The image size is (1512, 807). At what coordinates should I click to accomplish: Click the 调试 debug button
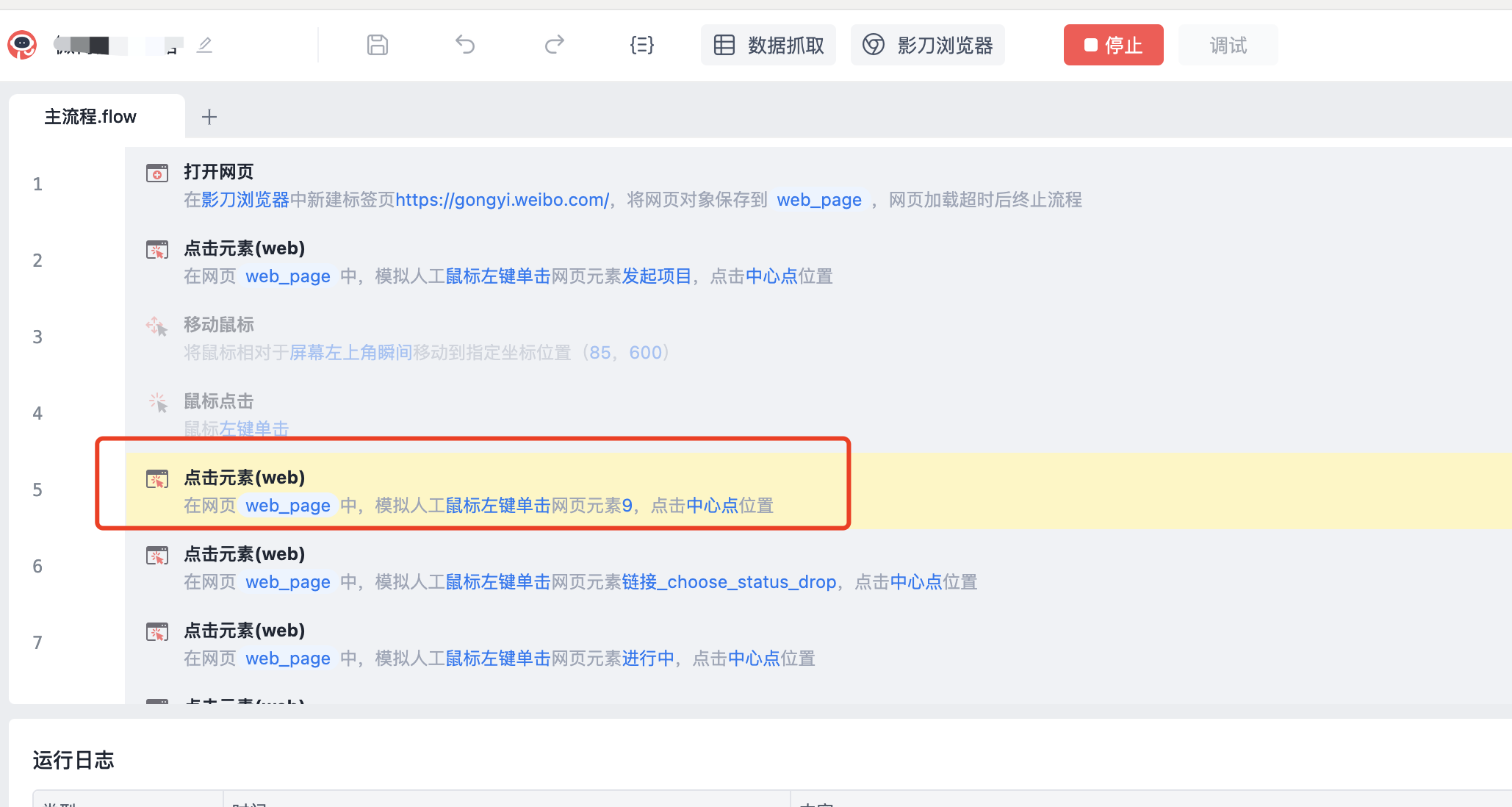point(1228,45)
